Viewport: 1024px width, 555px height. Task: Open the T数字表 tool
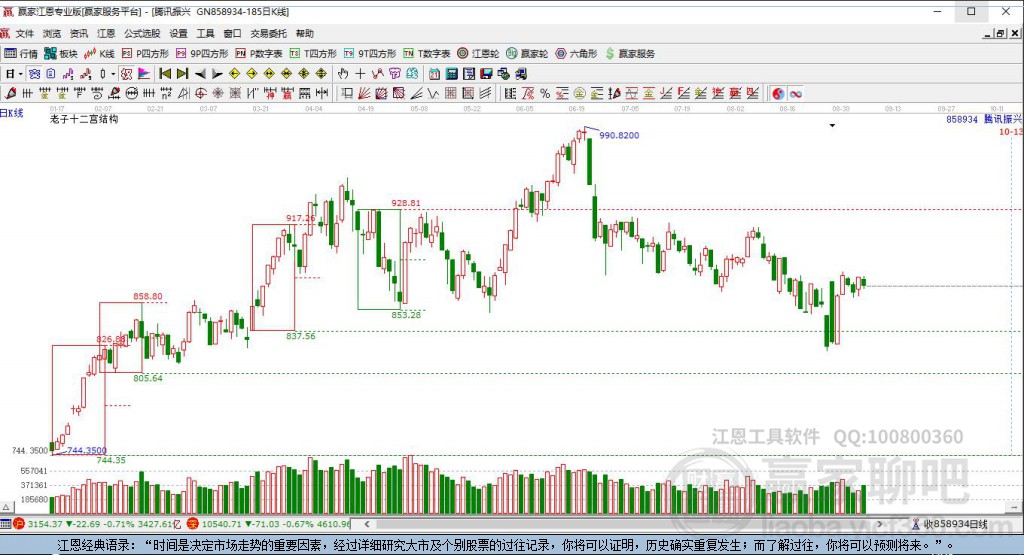(426, 54)
